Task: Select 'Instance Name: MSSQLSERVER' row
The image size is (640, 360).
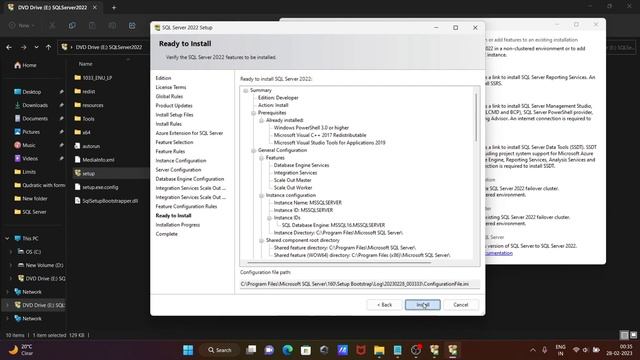Action: point(308,203)
